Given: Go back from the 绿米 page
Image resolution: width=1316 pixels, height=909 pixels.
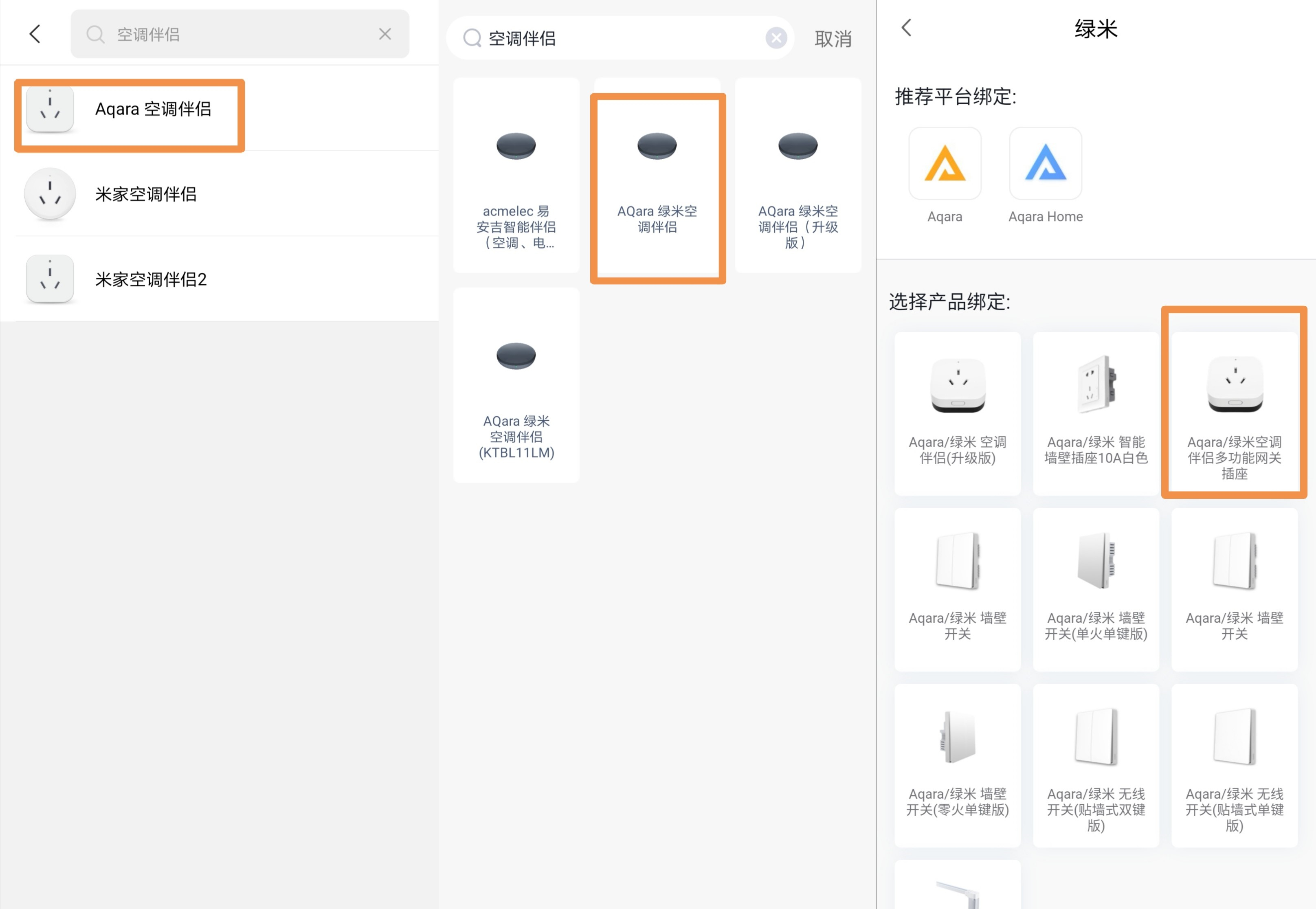Looking at the screenshot, I should (x=907, y=28).
